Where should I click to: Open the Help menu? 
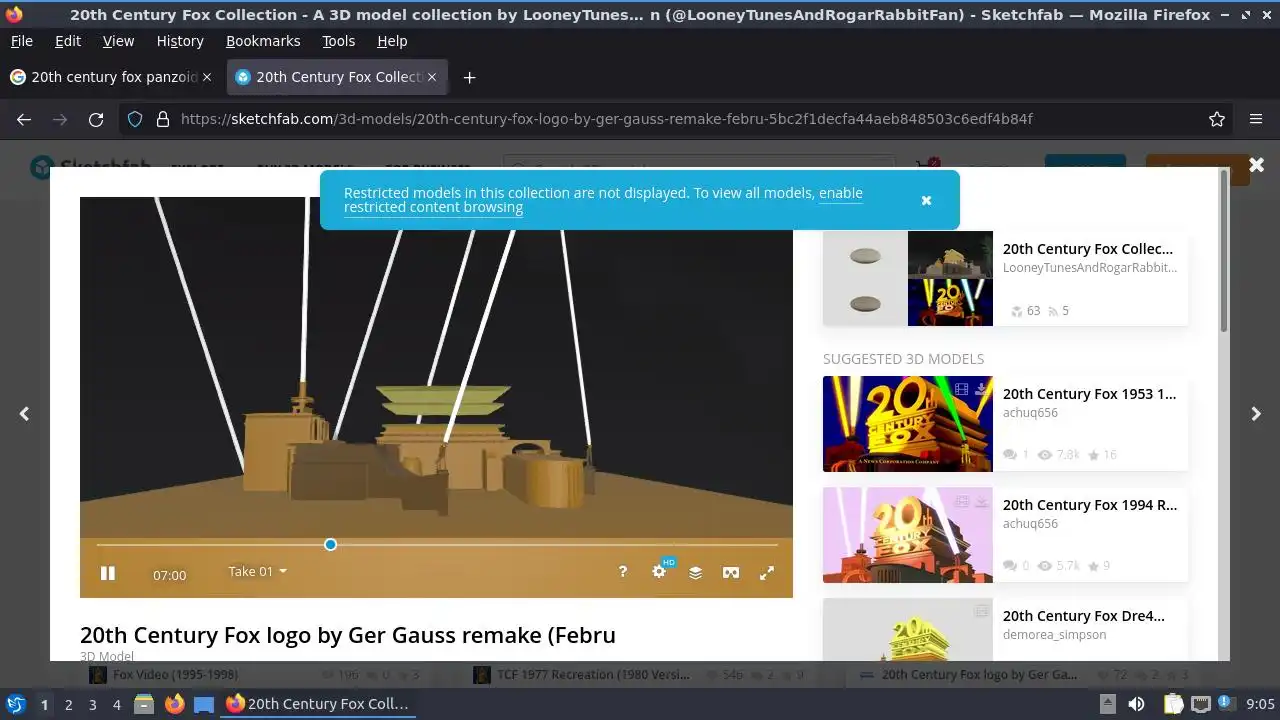pos(392,41)
